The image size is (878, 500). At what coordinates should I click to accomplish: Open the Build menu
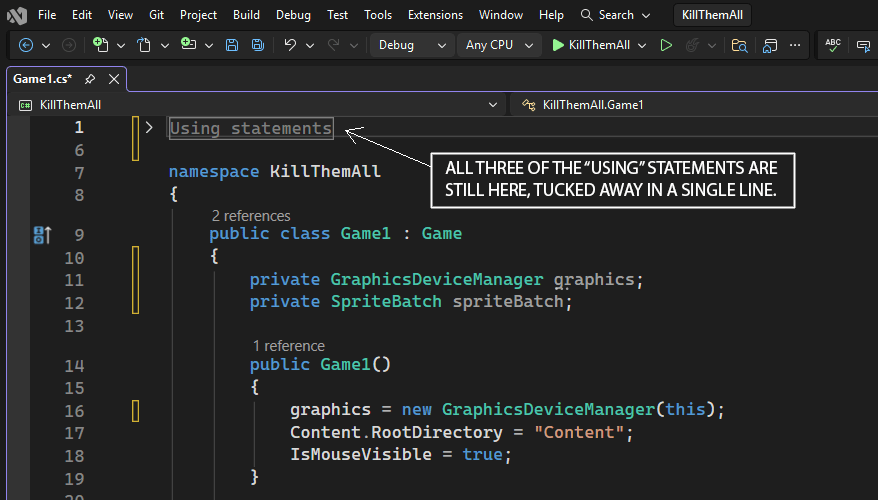click(246, 15)
